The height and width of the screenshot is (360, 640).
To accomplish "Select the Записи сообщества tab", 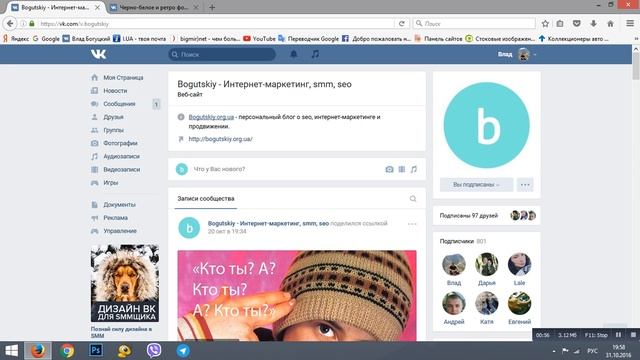I will (206, 199).
